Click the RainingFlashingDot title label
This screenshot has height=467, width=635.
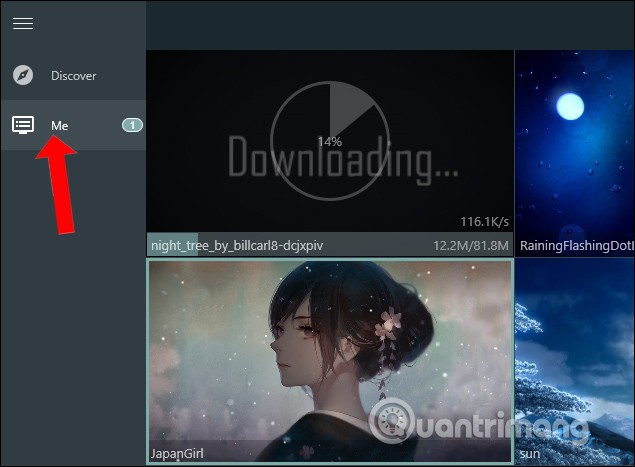[x=576, y=245]
